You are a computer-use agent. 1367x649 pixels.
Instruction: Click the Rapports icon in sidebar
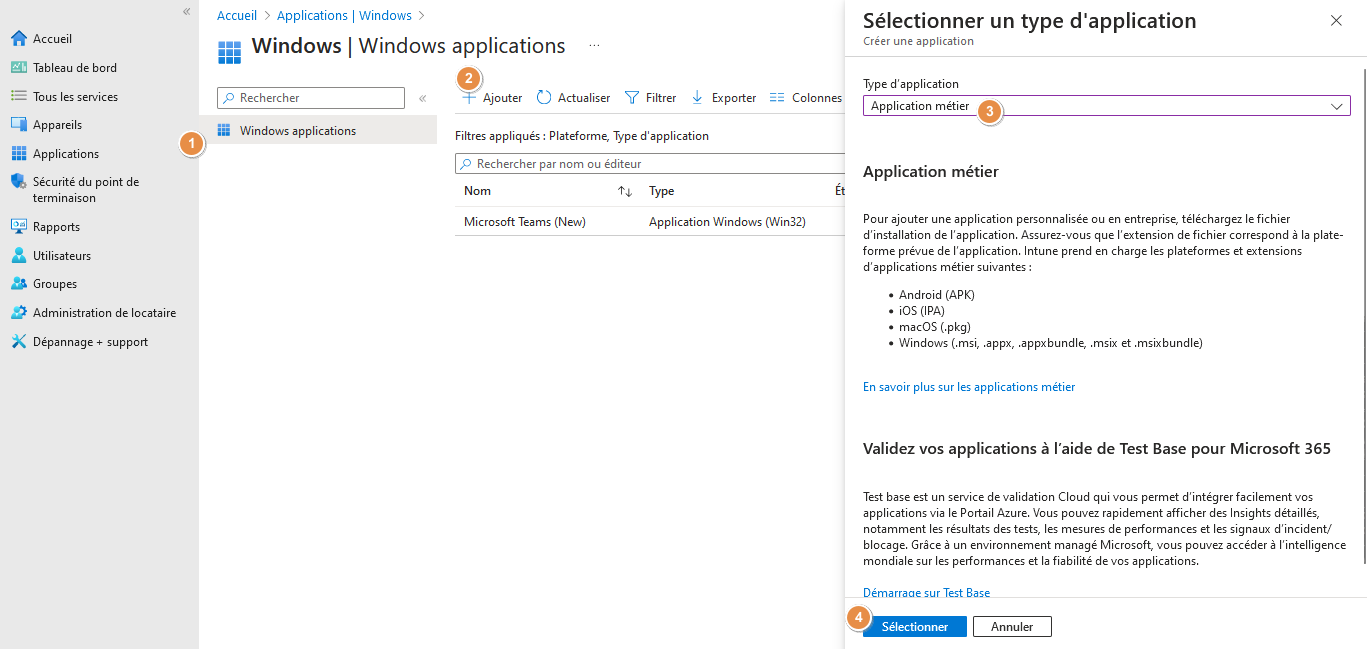point(18,227)
